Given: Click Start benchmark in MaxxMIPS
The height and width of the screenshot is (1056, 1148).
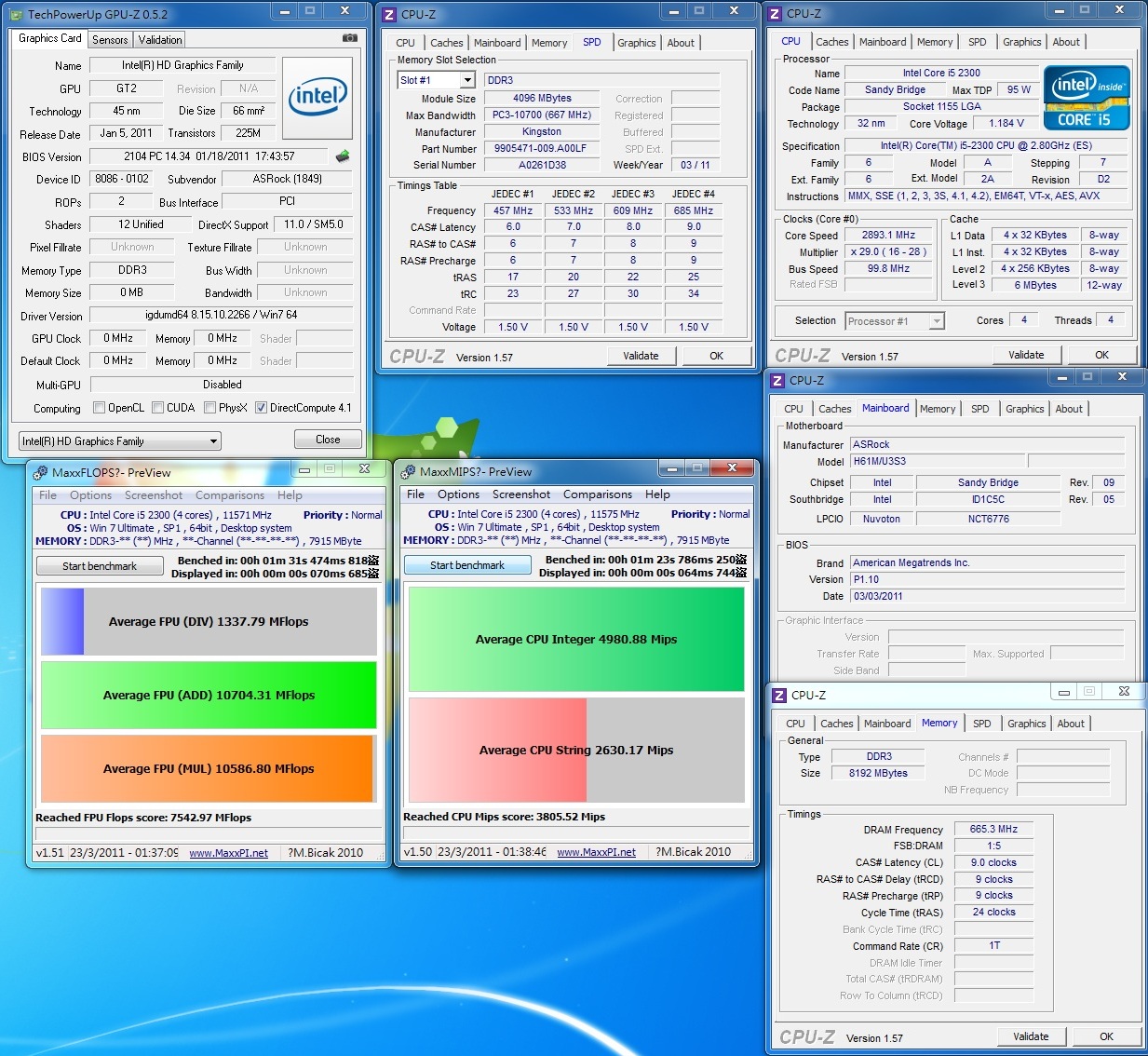Looking at the screenshot, I should pyautogui.click(x=467, y=565).
